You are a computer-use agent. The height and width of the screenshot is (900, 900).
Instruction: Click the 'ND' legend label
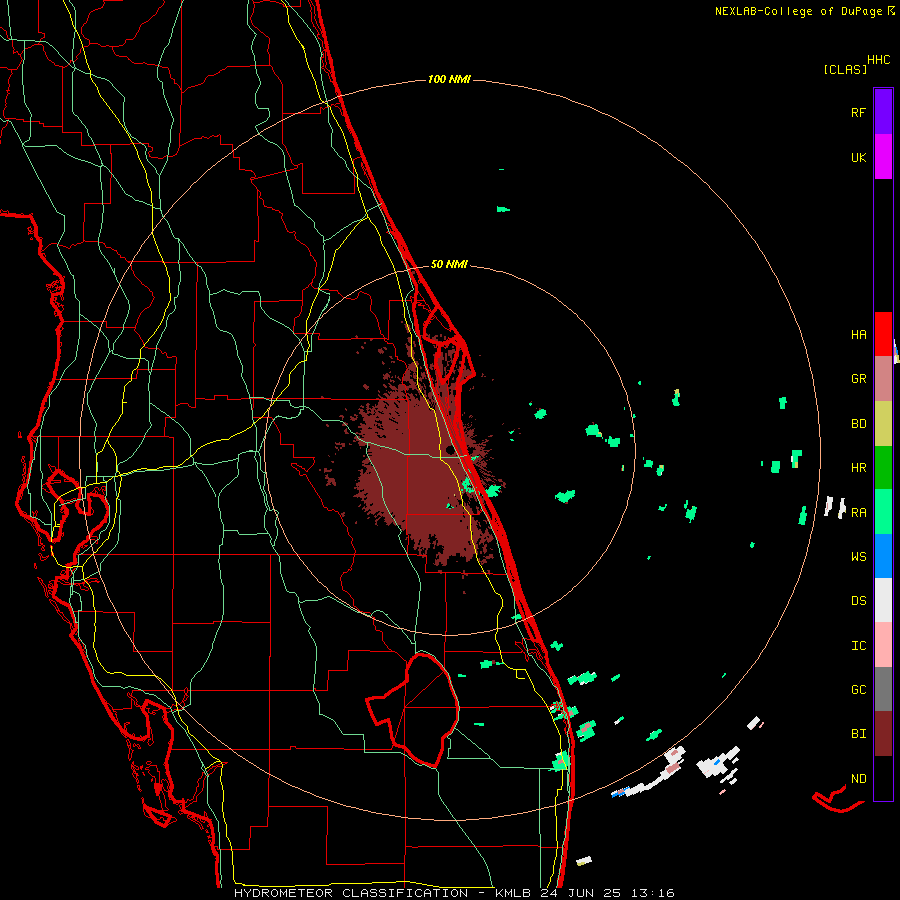[859, 779]
